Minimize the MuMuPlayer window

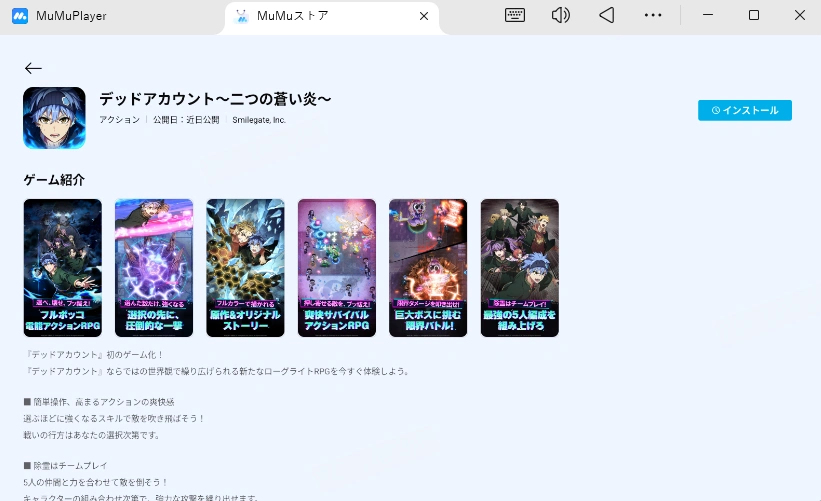pyautogui.click(x=708, y=15)
